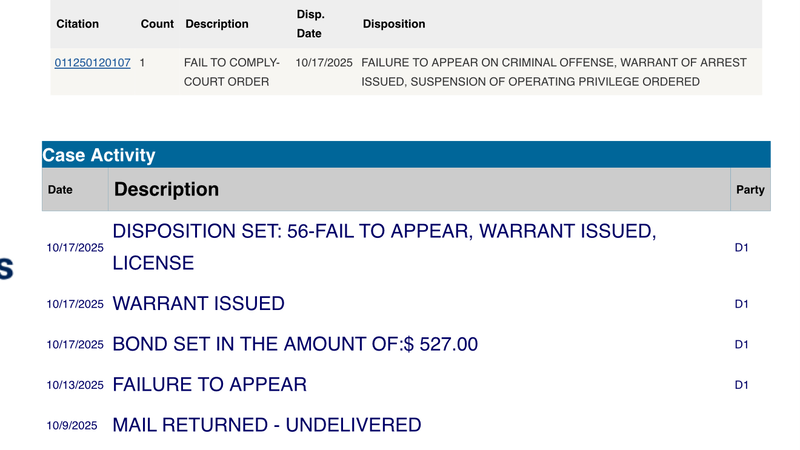Click the Disposition column header
This screenshot has height=450, width=800.
pos(394,23)
